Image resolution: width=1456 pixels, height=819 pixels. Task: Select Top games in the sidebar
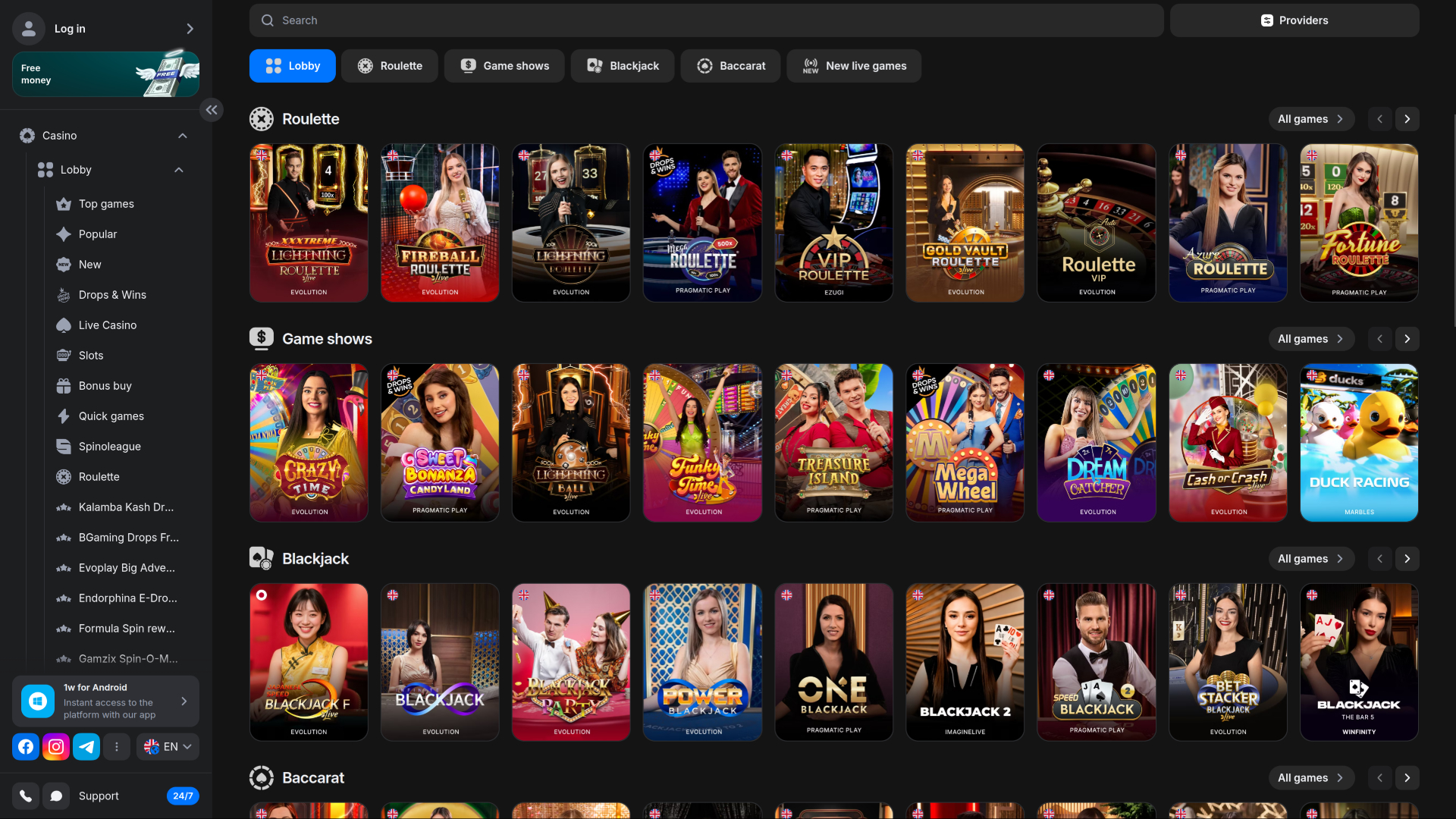pos(106,203)
